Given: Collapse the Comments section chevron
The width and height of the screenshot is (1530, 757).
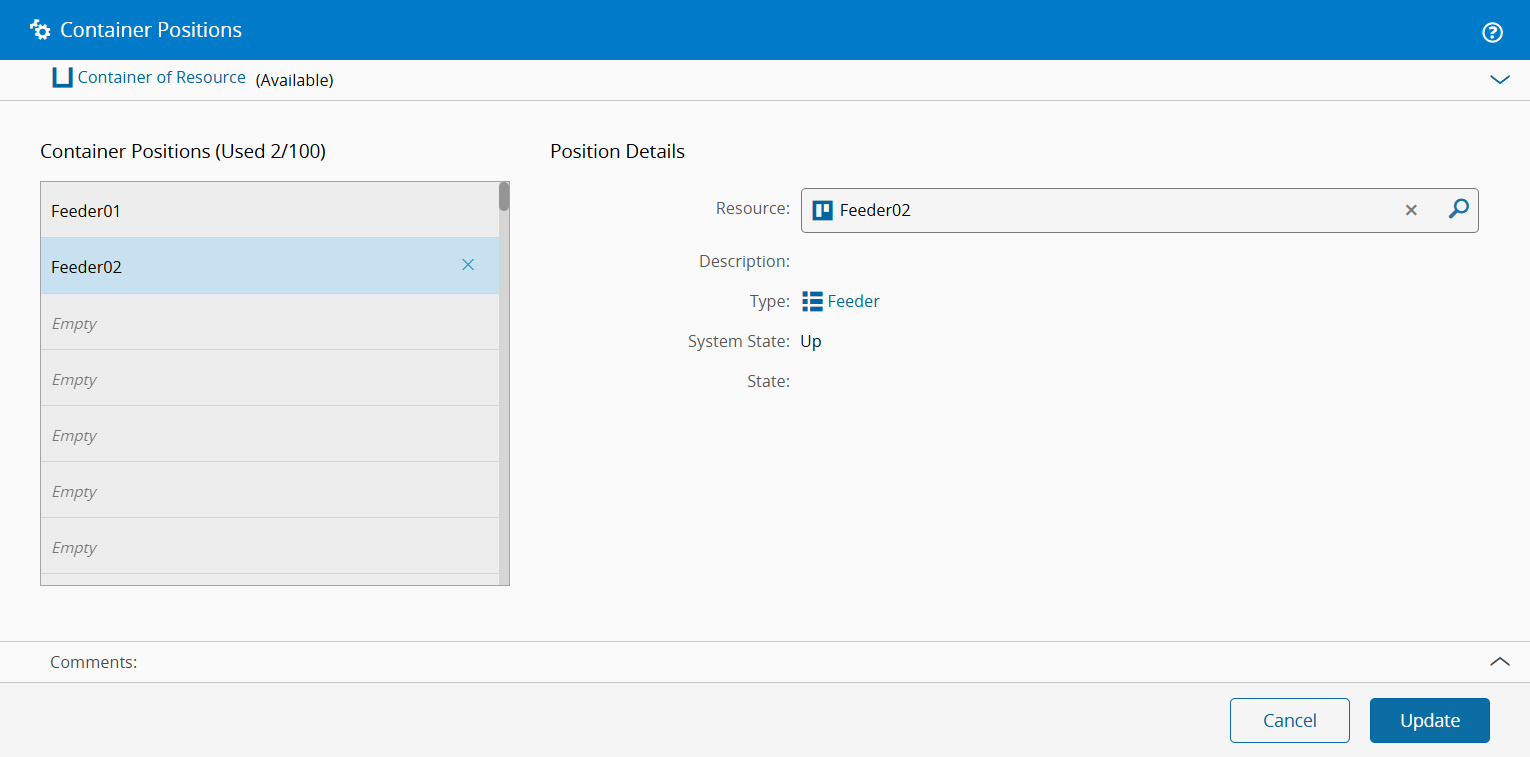Looking at the screenshot, I should [1500, 661].
